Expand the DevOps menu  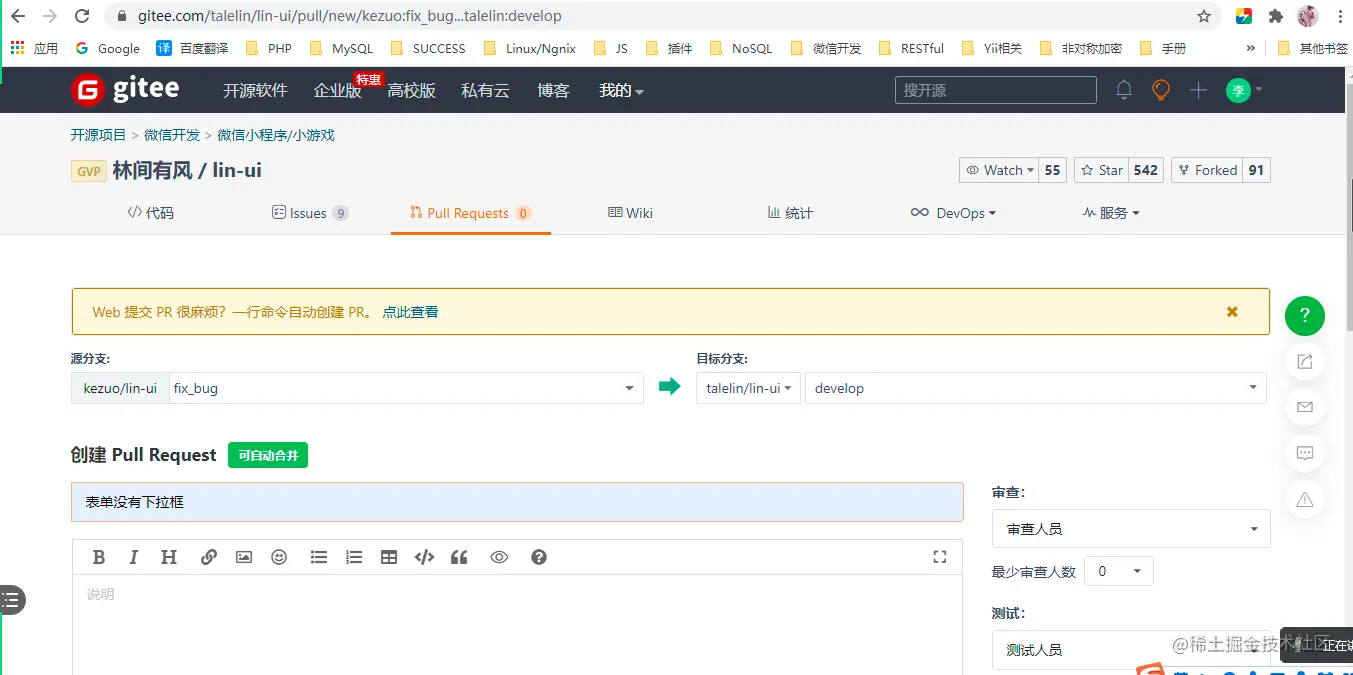953,213
